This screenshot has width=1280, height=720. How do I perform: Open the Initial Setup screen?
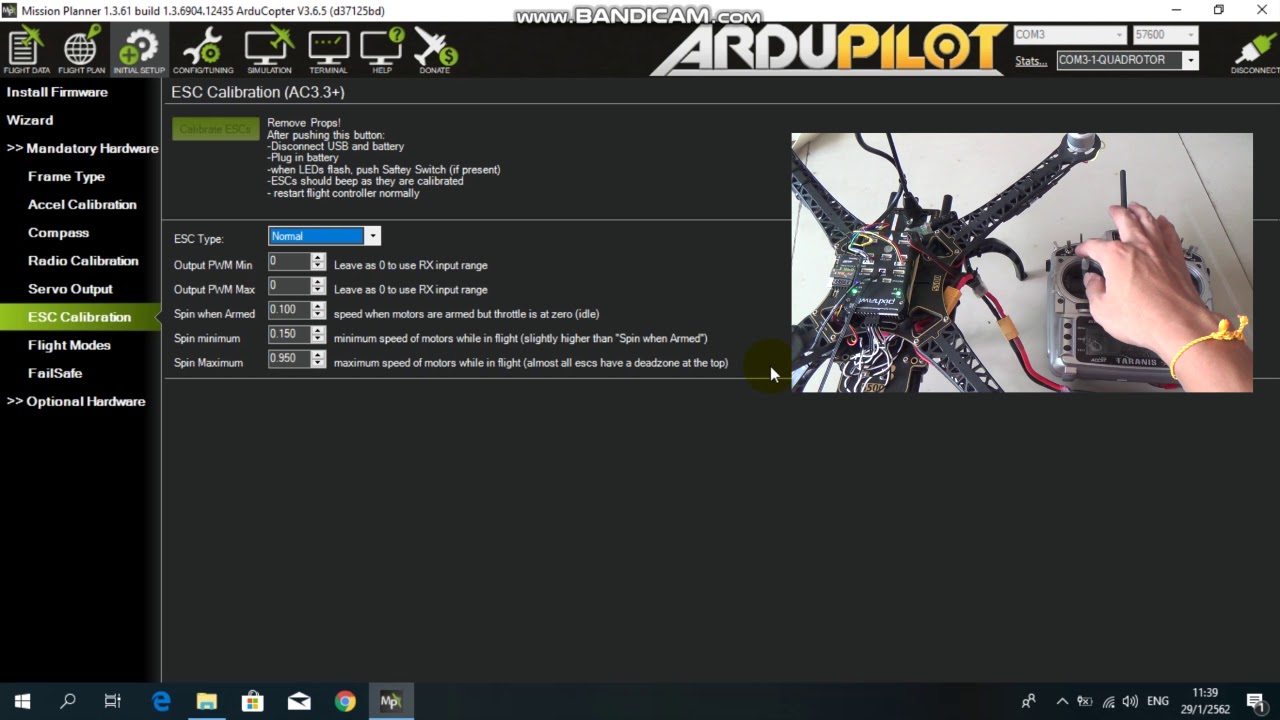[x=138, y=51]
